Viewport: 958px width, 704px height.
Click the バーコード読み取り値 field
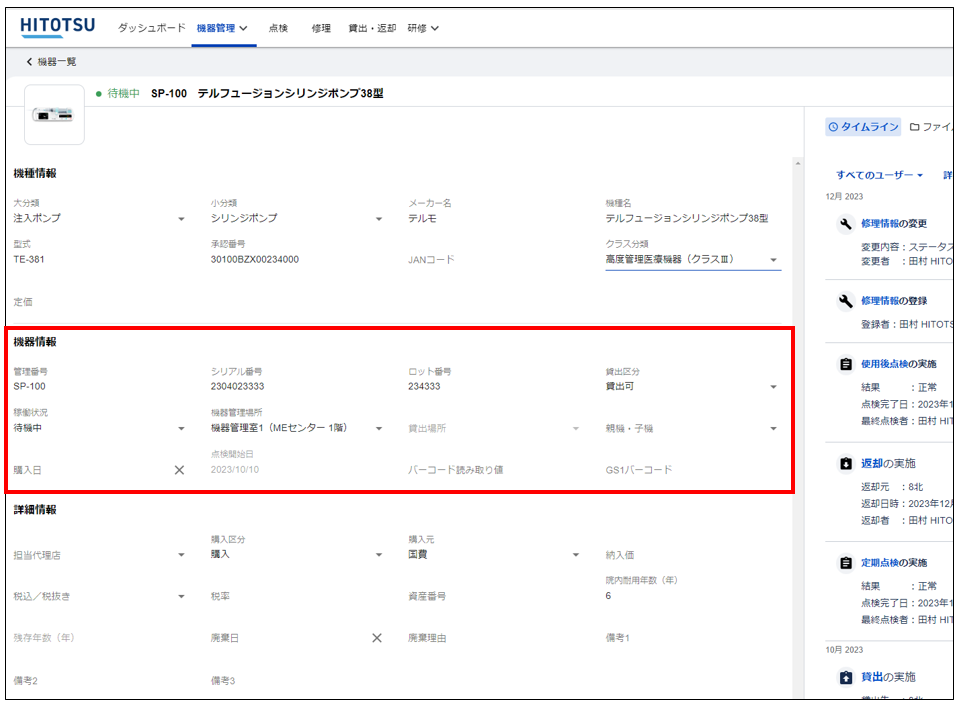[x=494, y=470]
